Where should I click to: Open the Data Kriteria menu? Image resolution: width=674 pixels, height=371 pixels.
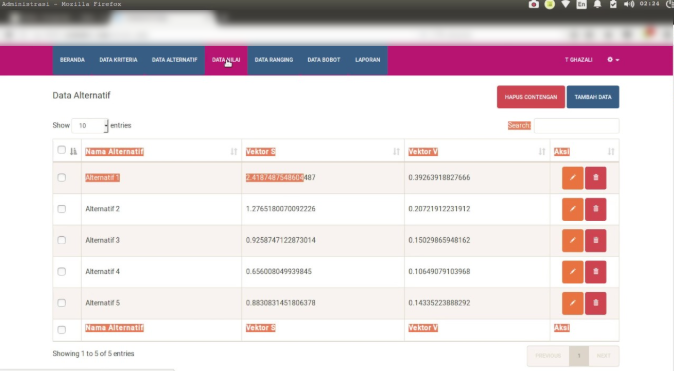coord(118,60)
